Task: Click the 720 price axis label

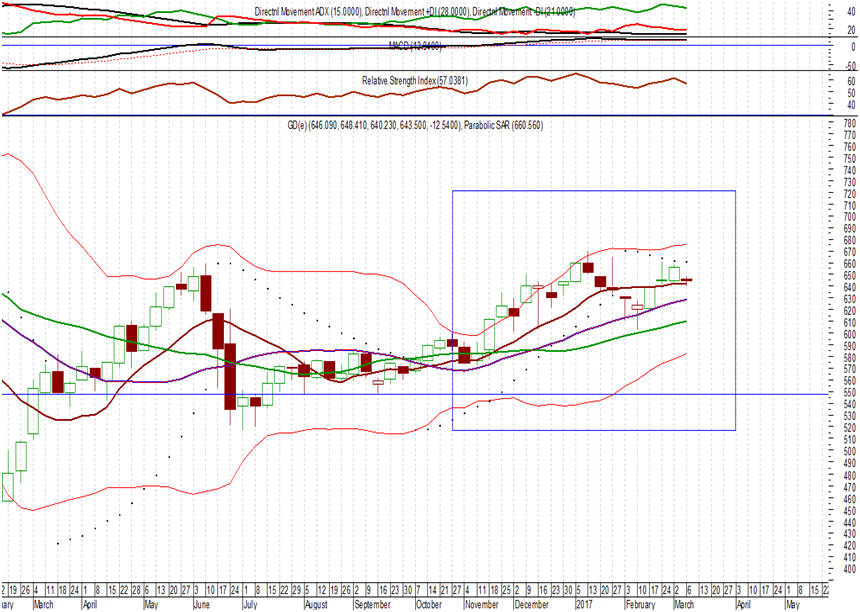Action: [x=849, y=194]
